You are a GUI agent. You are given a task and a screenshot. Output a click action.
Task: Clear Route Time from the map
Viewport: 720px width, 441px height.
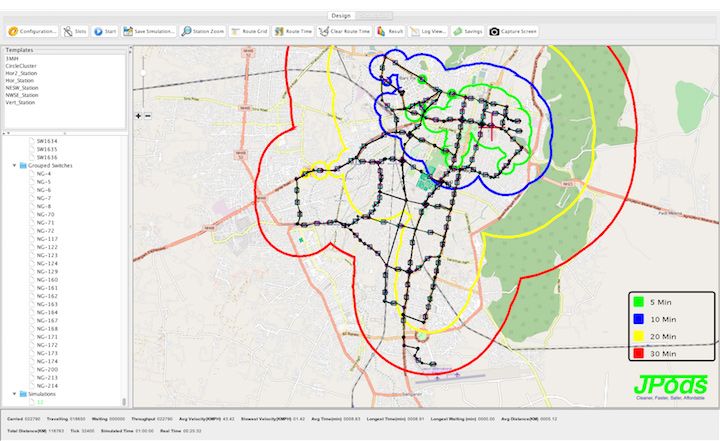tap(346, 31)
